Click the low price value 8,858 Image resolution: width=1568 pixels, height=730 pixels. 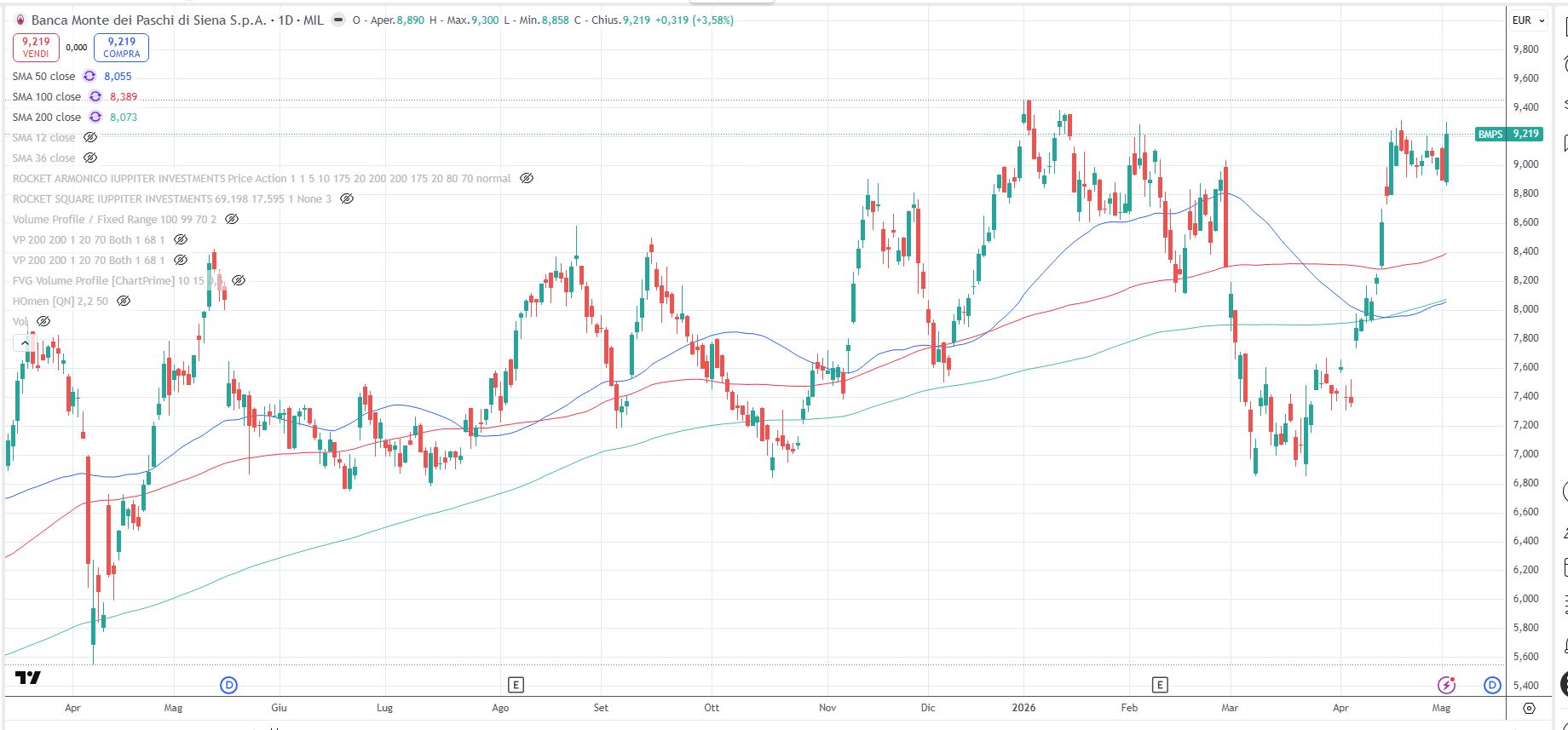[555, 20]
